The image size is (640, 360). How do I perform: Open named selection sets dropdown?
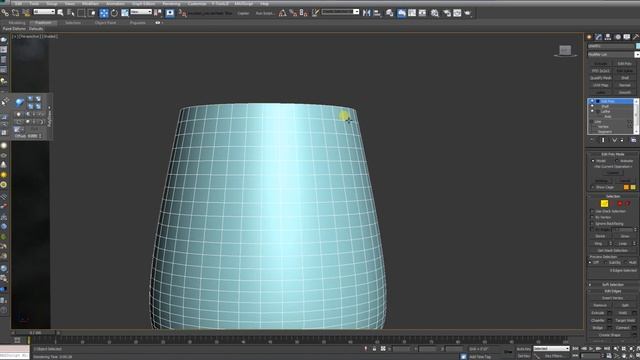click(x=340, y=12)
